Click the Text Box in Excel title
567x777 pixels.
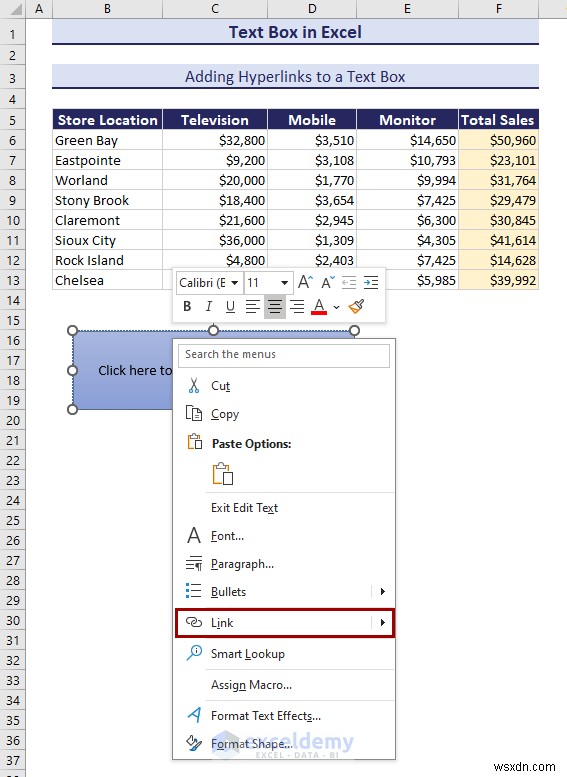[295, 32]
